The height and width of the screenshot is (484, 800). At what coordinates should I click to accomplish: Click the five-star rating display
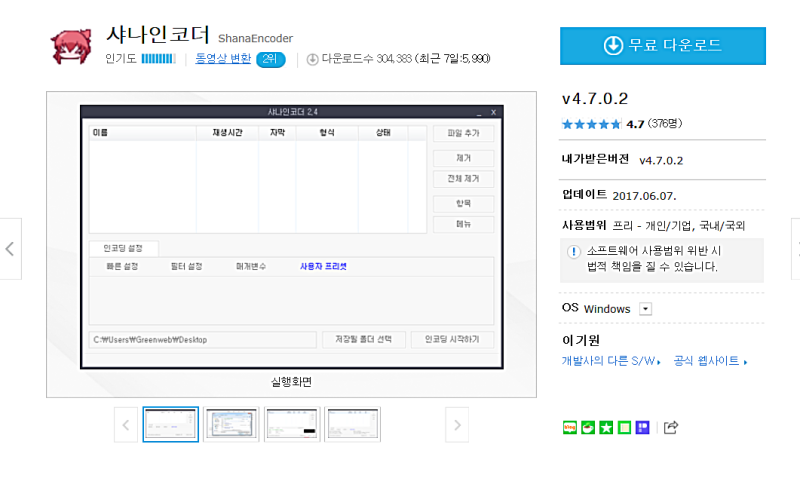(591, 124)
